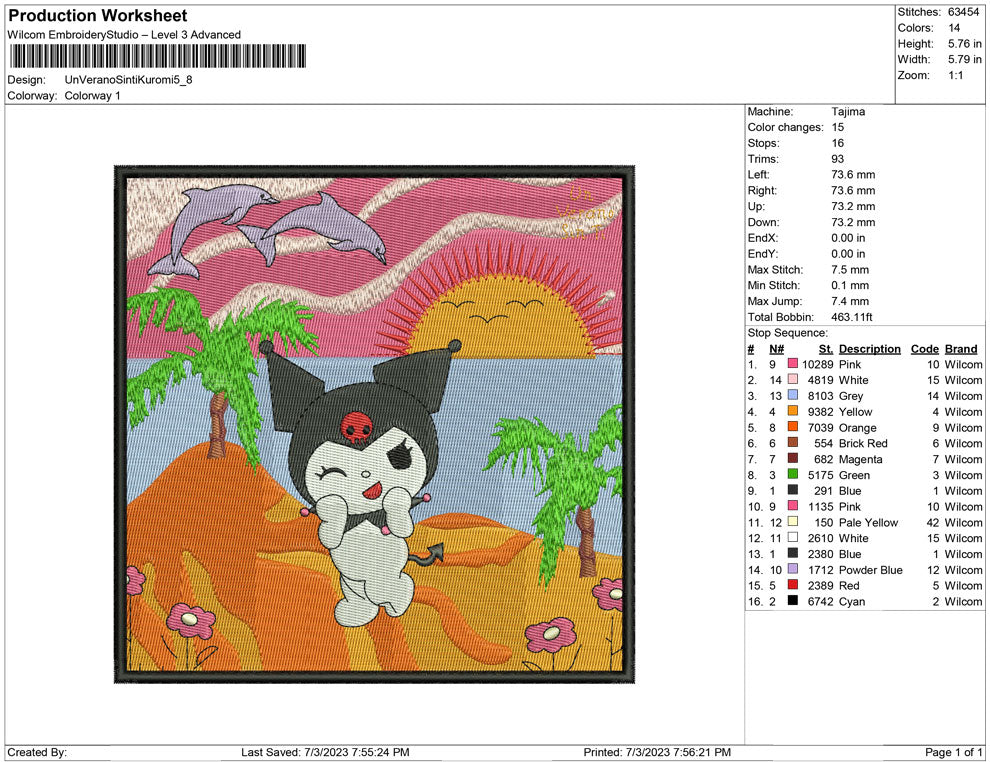Click the 'Powder Blue' description text
Screen dimensions: 990x762
tap(871, 569)
